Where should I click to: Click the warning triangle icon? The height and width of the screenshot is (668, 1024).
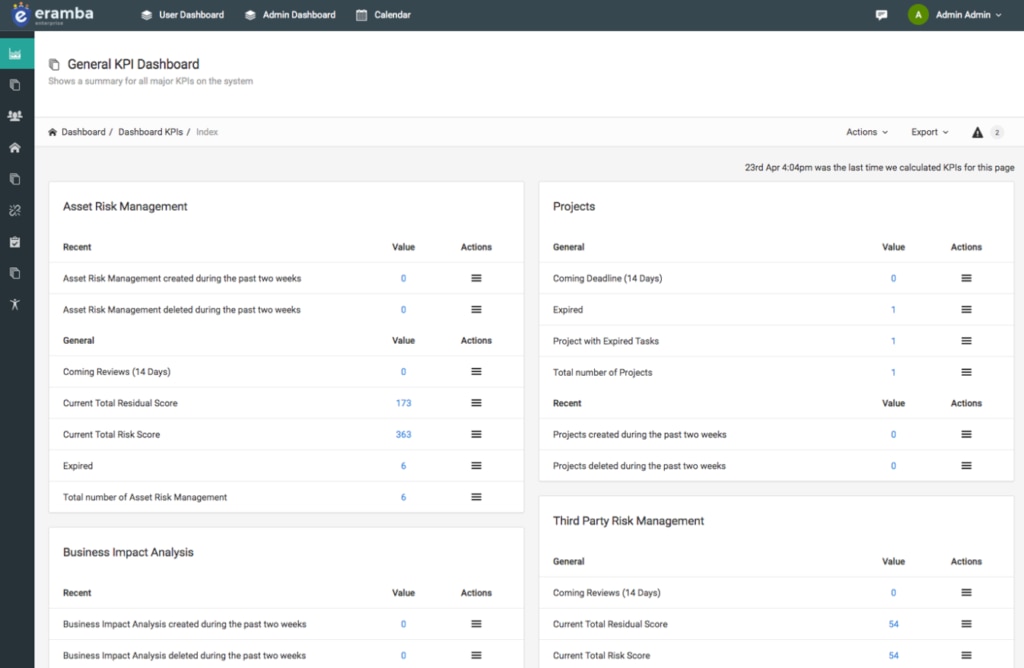(977, 133)
